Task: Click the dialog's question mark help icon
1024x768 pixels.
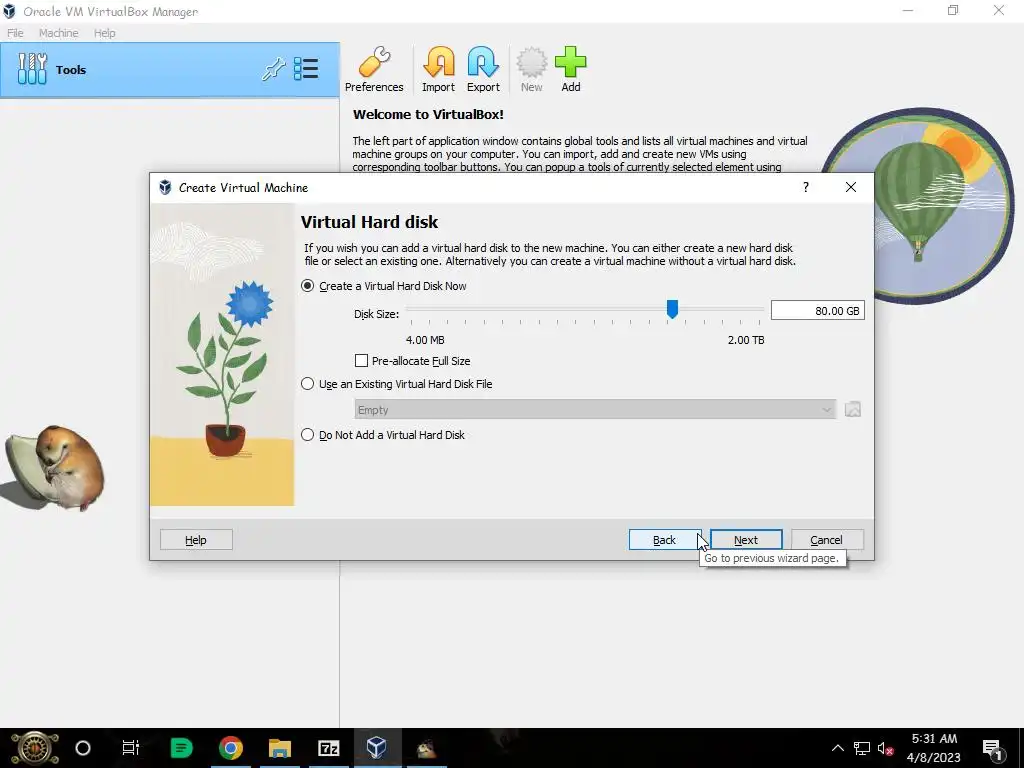Action: click(x=805, y=187)
